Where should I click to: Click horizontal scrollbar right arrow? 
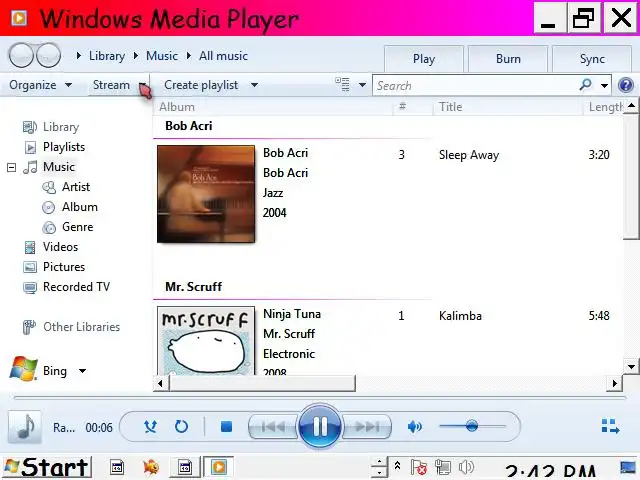(x=615, y=383)
